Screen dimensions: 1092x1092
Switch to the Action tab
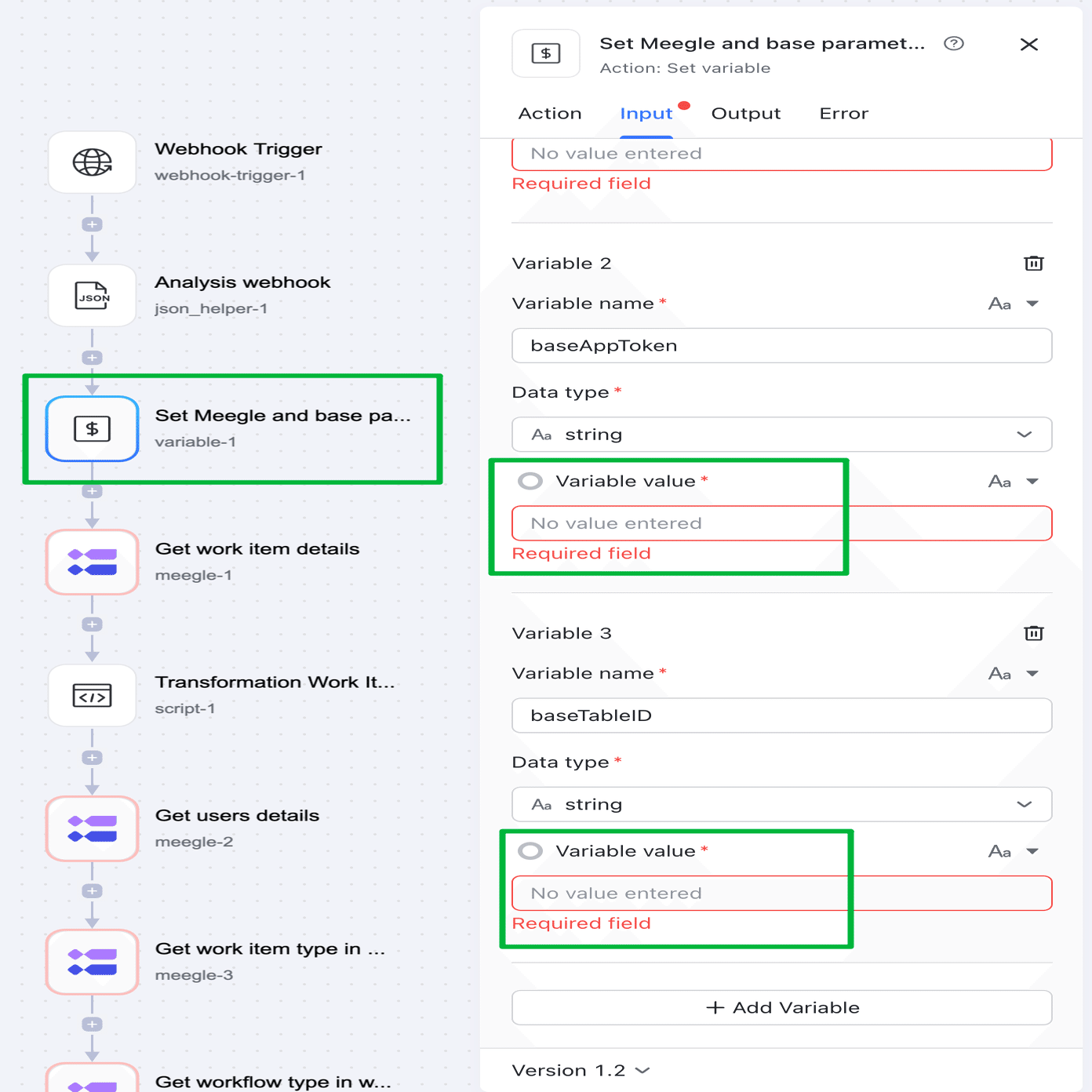pos(550,114)
